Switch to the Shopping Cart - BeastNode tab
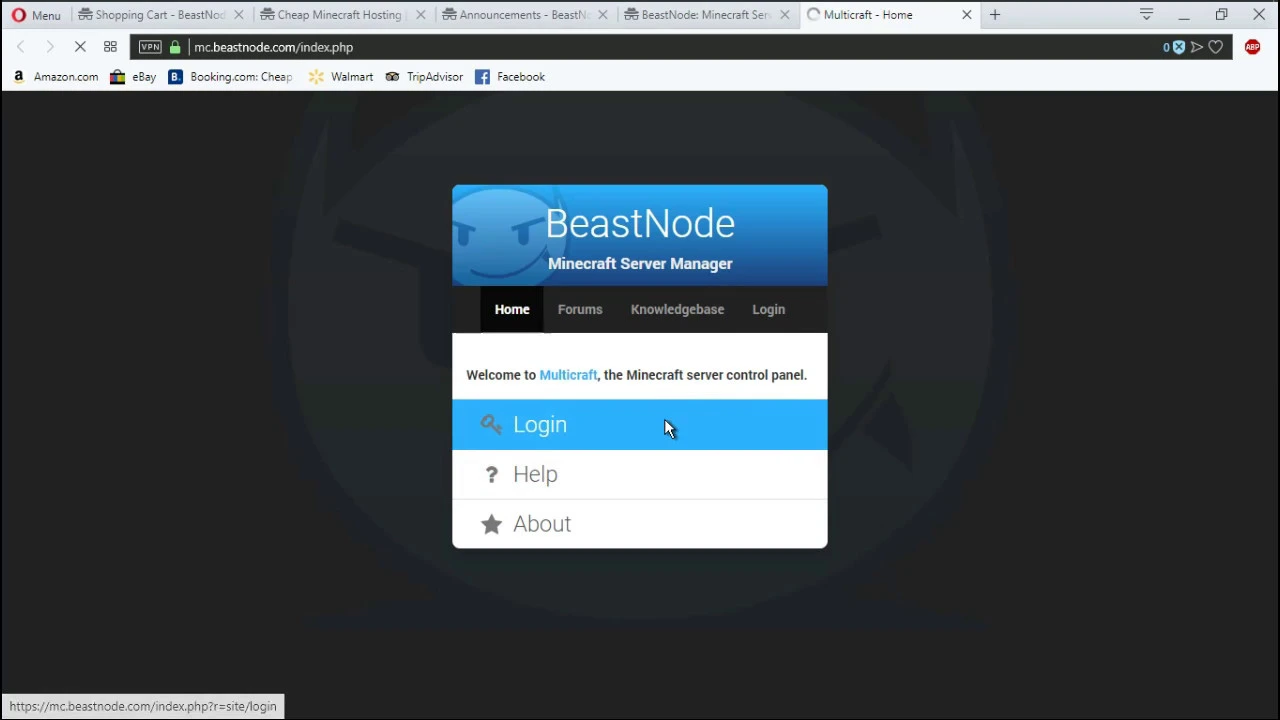 pos(160,15)
